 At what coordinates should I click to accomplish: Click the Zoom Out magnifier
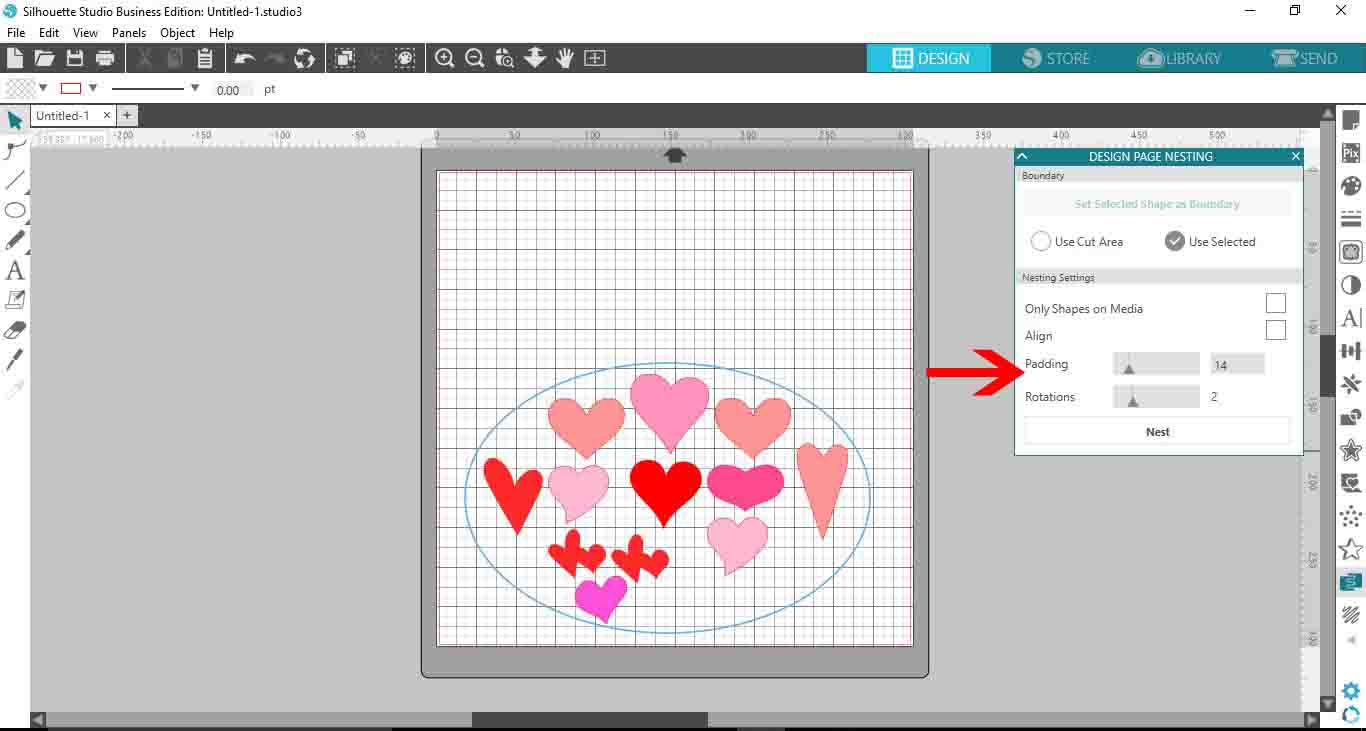475,58
